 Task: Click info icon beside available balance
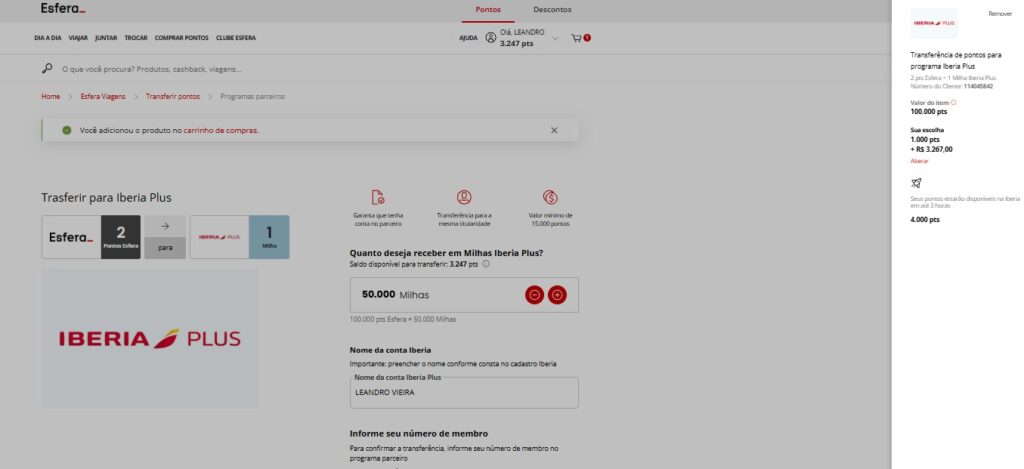[486, 264]
